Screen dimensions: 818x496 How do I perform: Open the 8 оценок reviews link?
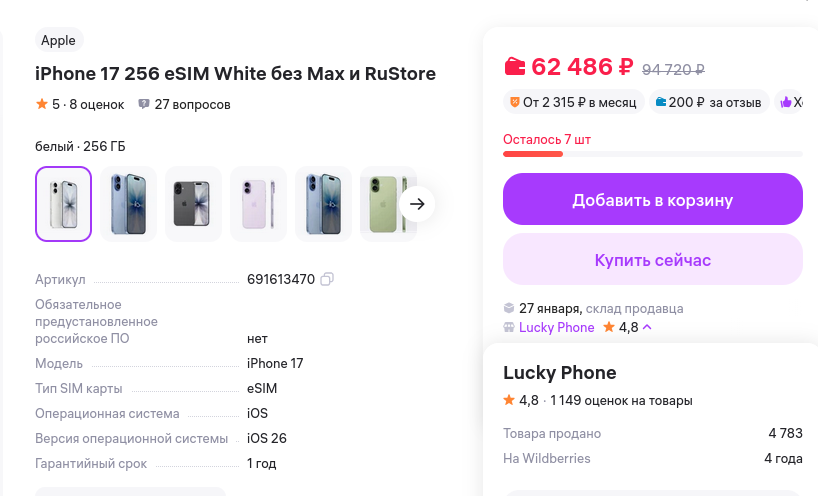coord(96,104)
